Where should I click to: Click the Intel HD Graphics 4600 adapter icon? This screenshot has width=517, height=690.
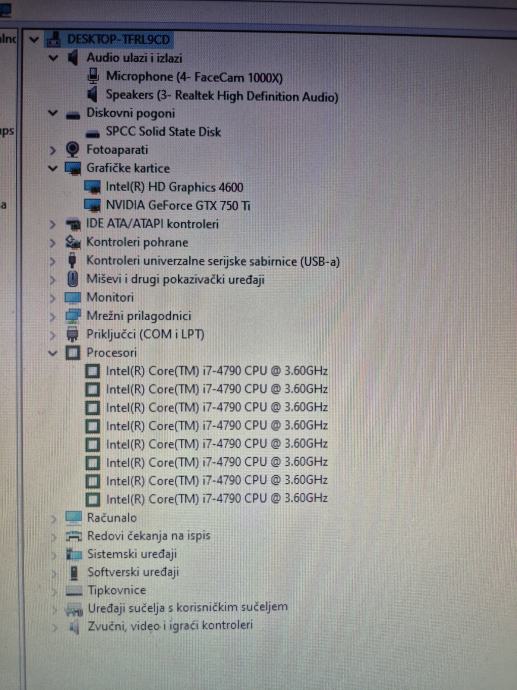[92, 187]
